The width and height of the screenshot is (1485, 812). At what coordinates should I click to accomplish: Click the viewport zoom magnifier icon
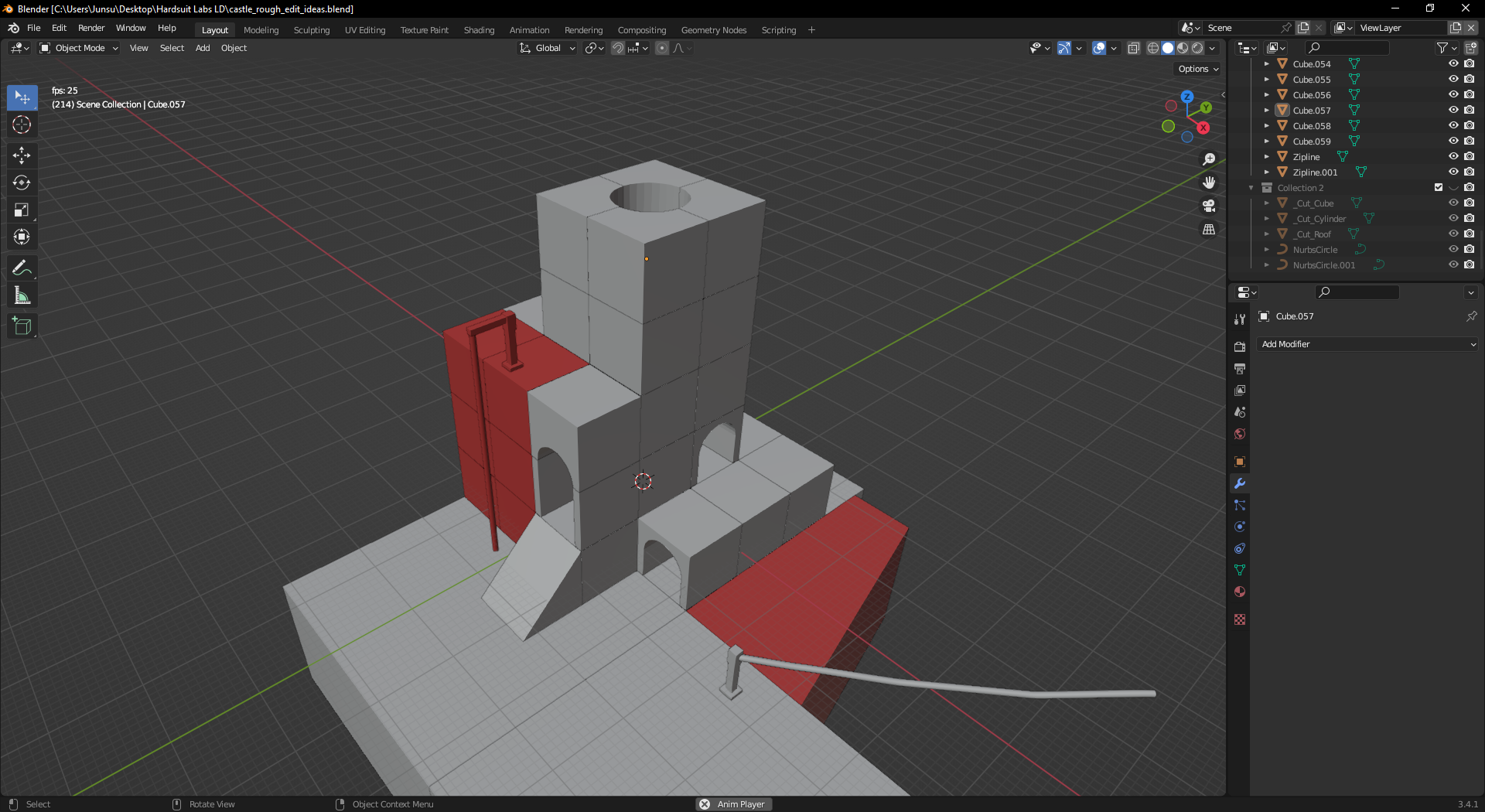pyautogui.click(x=1209, y=159)
